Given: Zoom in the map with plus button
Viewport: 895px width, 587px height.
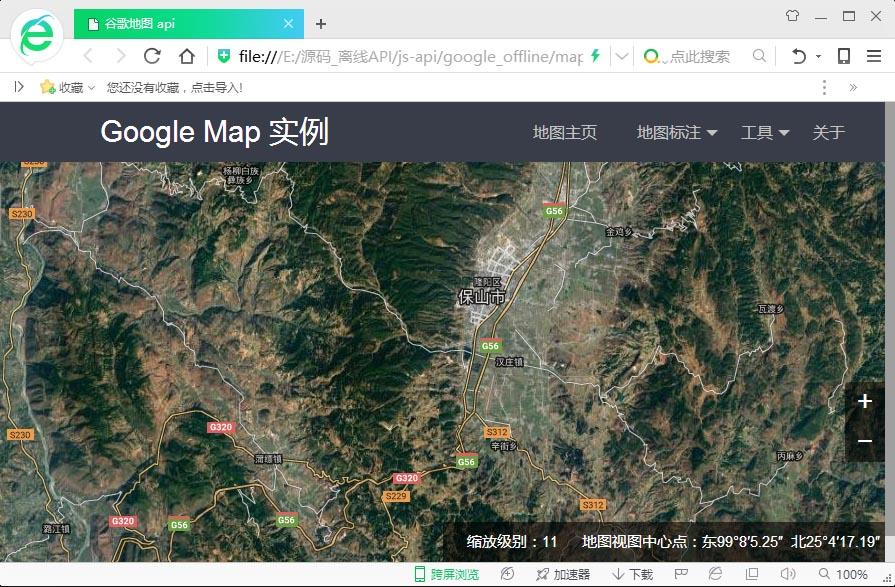Looking at the screenshot, I should pyautogui.click(x=865, y=402).
